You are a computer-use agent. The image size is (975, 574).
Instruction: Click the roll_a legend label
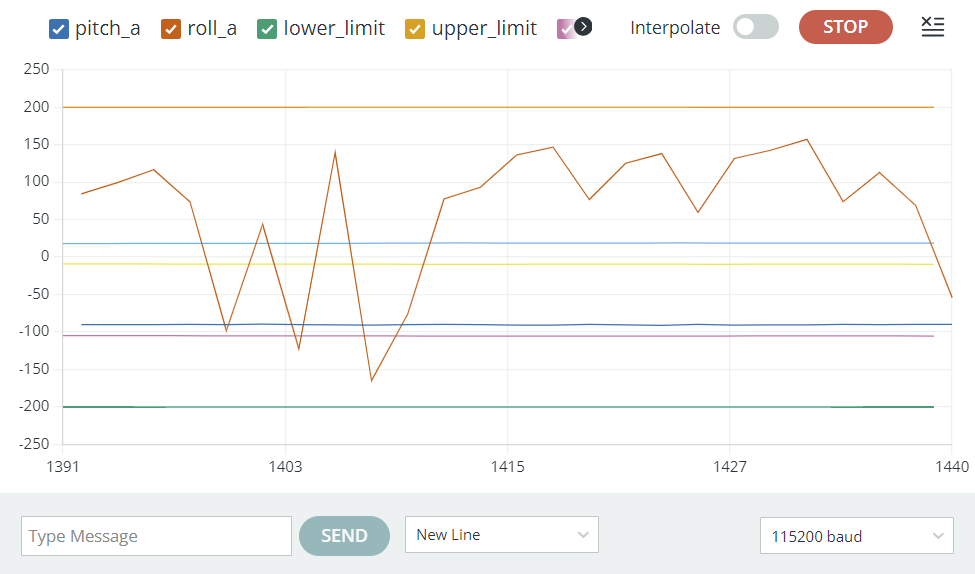212,28
